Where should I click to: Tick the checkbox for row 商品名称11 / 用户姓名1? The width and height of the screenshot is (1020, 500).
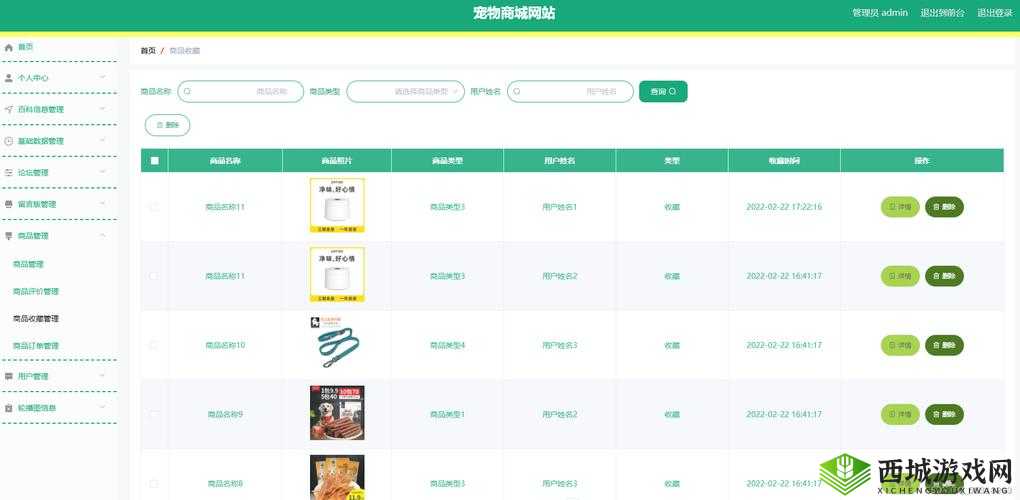154,207
